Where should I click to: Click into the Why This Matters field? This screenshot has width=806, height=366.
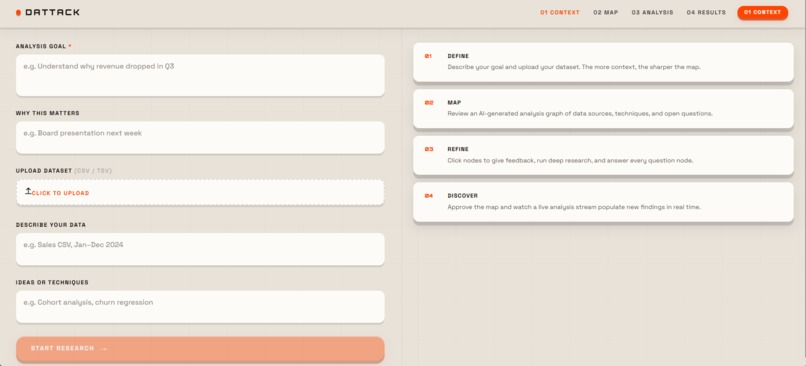(200, 137)
